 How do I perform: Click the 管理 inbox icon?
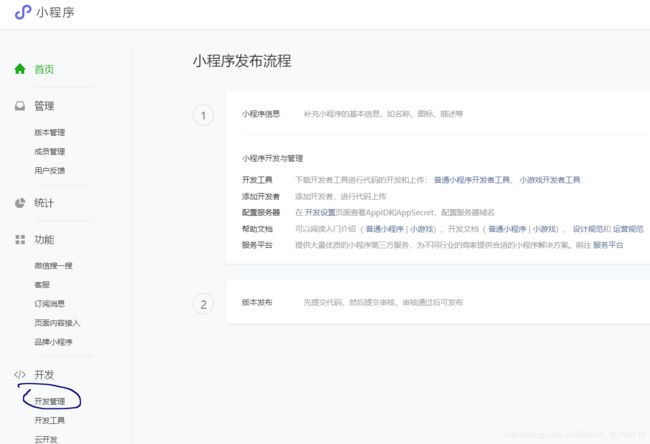pos(20,106)
